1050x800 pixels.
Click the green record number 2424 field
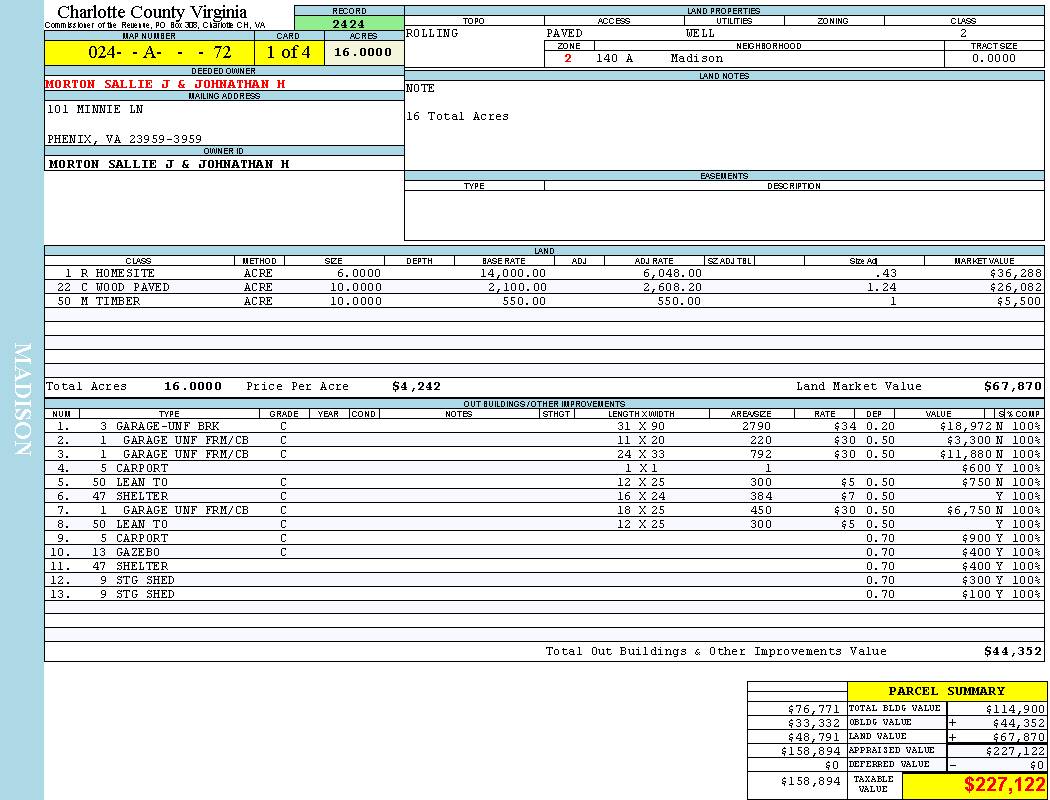349,23
